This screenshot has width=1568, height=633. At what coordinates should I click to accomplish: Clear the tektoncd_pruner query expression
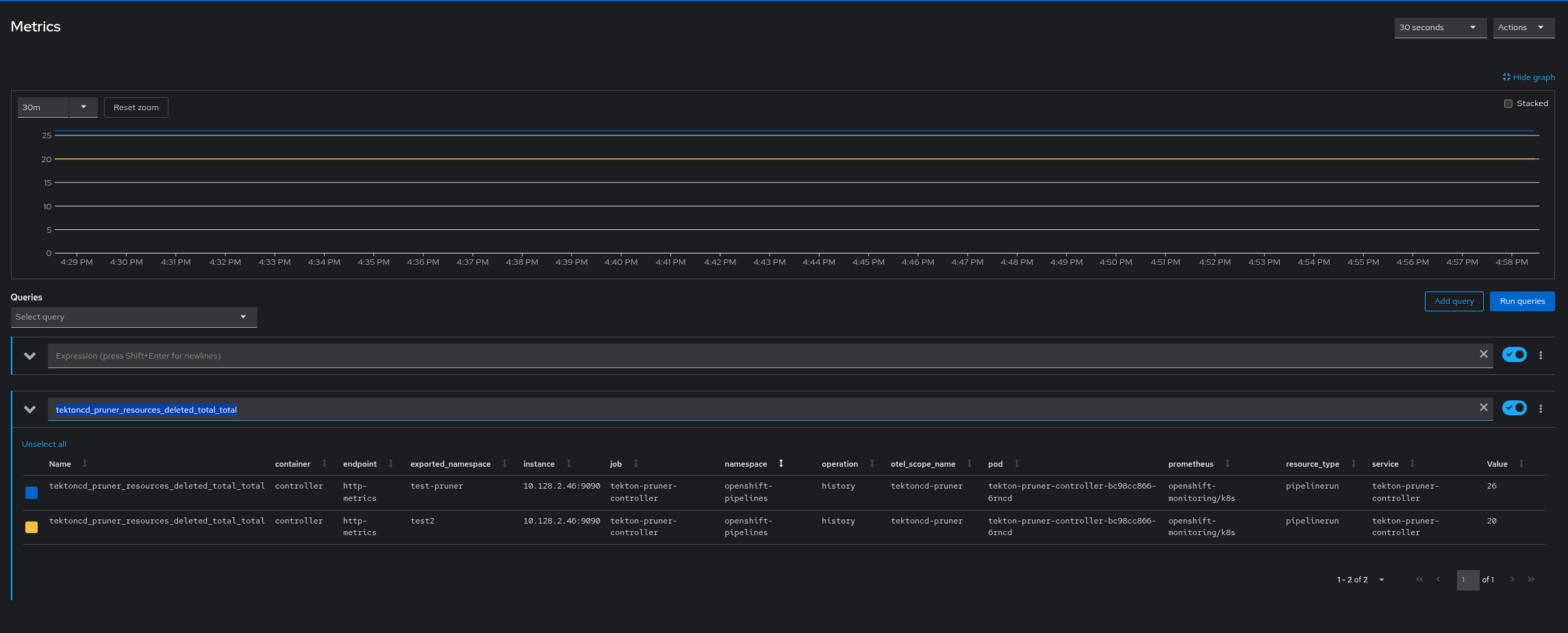(1483, 408)
